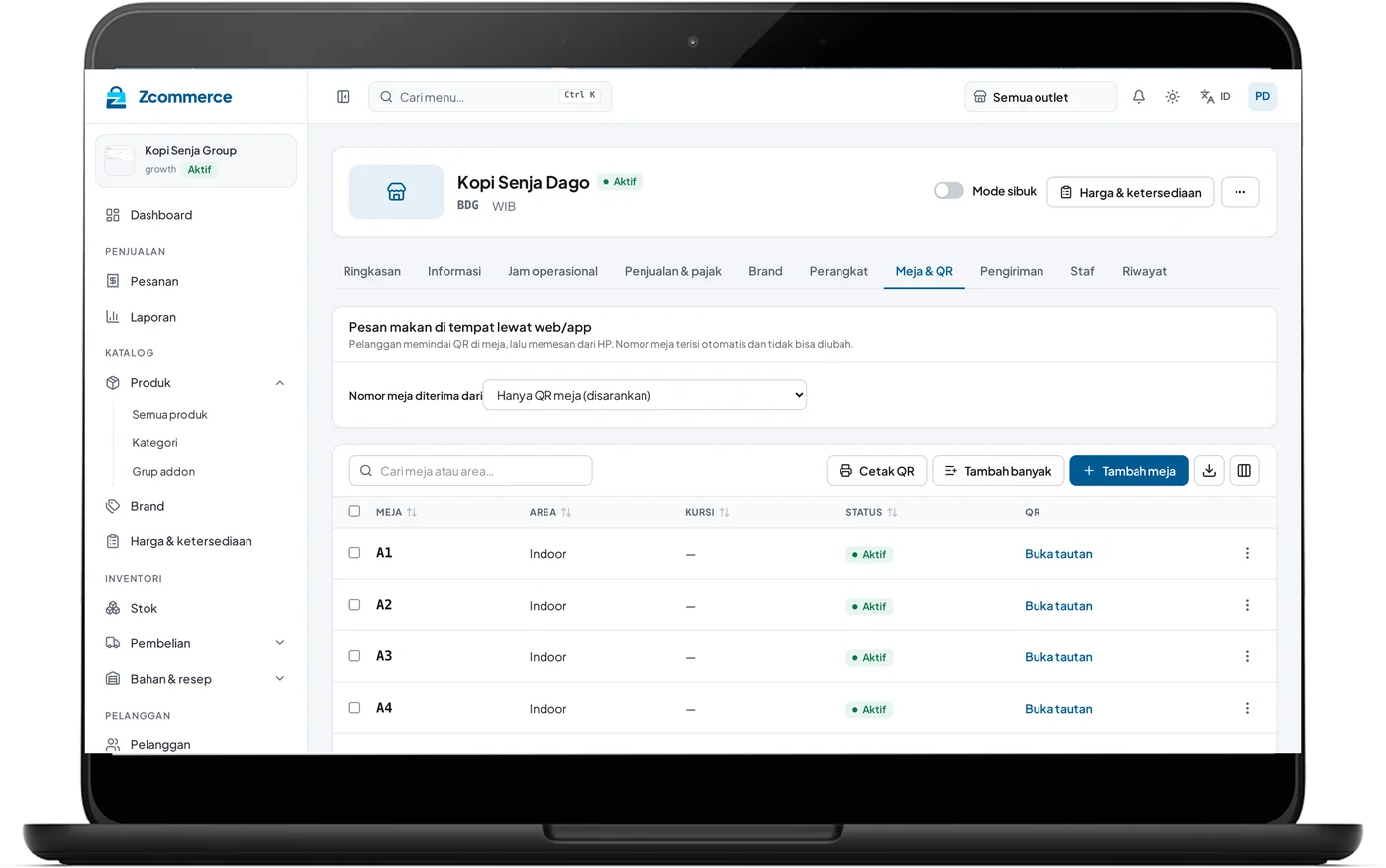1386x868 pixels.
Task: Switch theme with sun icon
Action: (x=1172, y=97)
